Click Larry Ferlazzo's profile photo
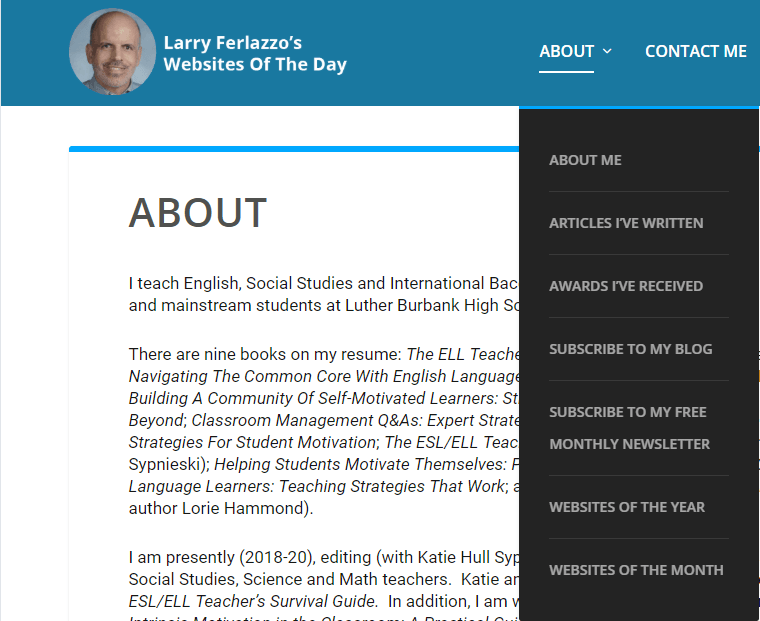This screenshot has width=760, height=621. coord(112,52)
